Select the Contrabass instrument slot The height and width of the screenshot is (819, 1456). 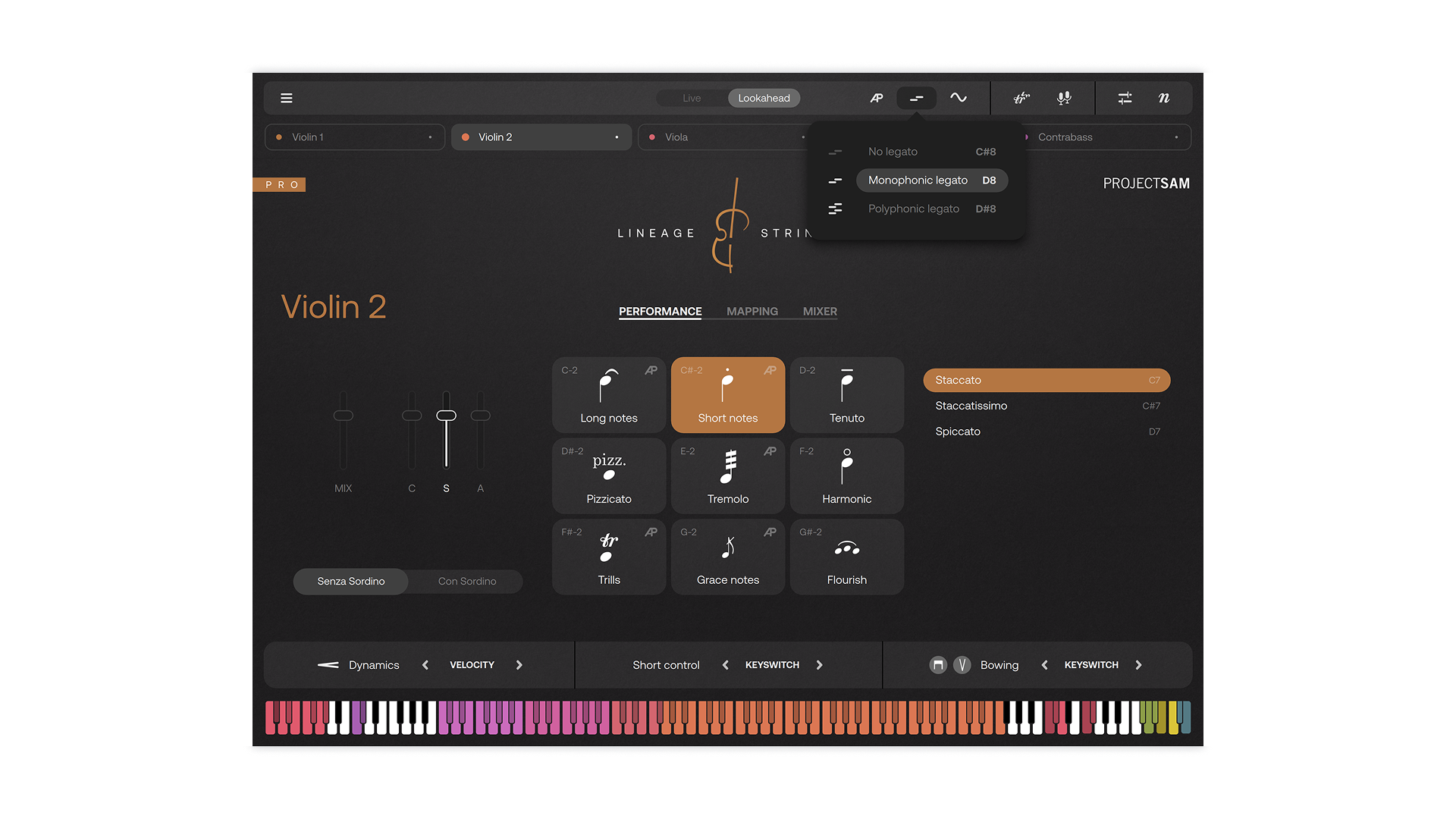(1107, 137)
